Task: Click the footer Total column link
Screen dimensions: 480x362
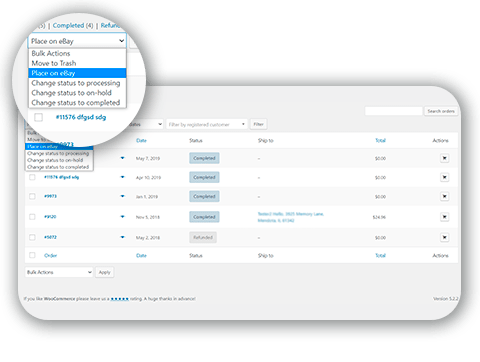Action: (x=380, y=255)
